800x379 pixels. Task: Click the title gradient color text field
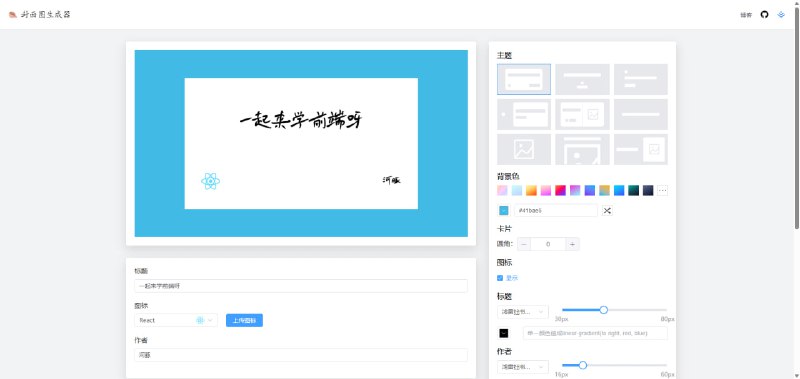click(x=595, y=333)
